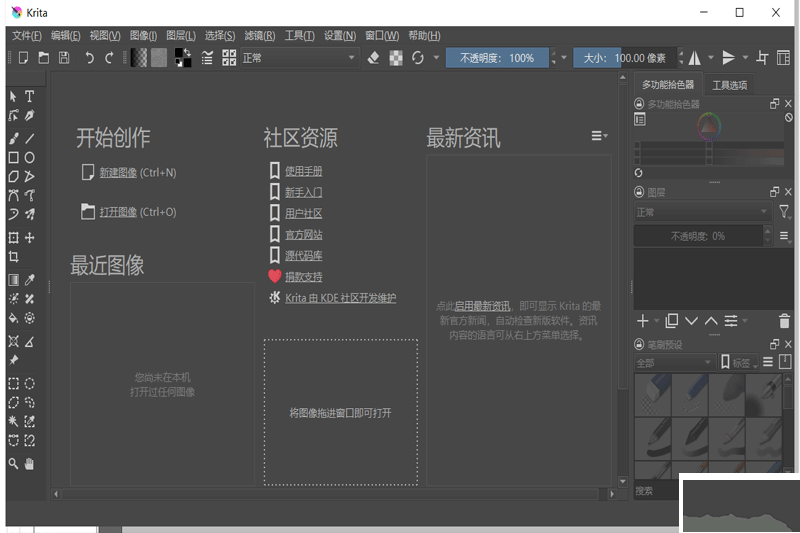Click the 不透明度 100% slider in toolbar
800x533 pixels.
coord(497,58)
